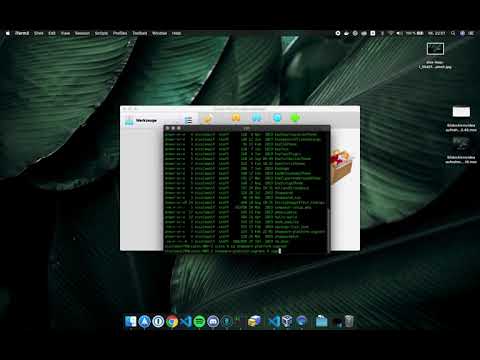Open the Edit menu
This screenshot has width=480, height=360.
point(52,33)
